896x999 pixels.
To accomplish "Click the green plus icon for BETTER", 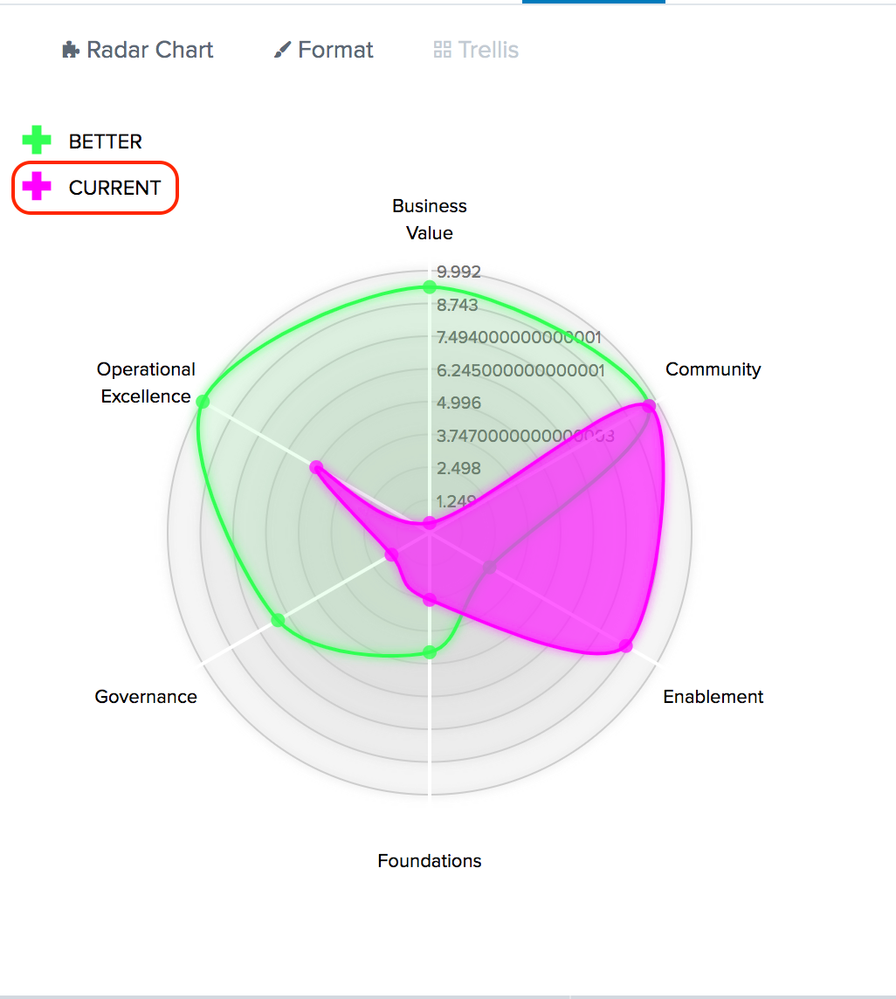I will click(x=37, y=141).
